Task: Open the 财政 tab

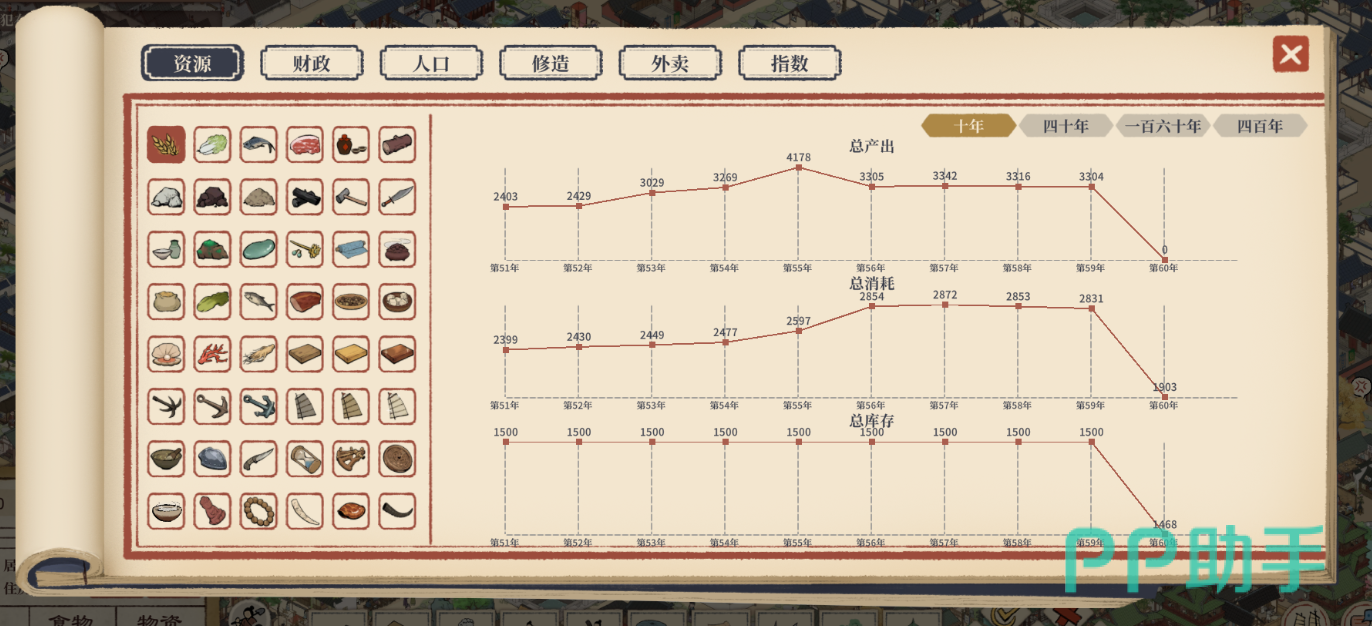Action: click(312, 63)
